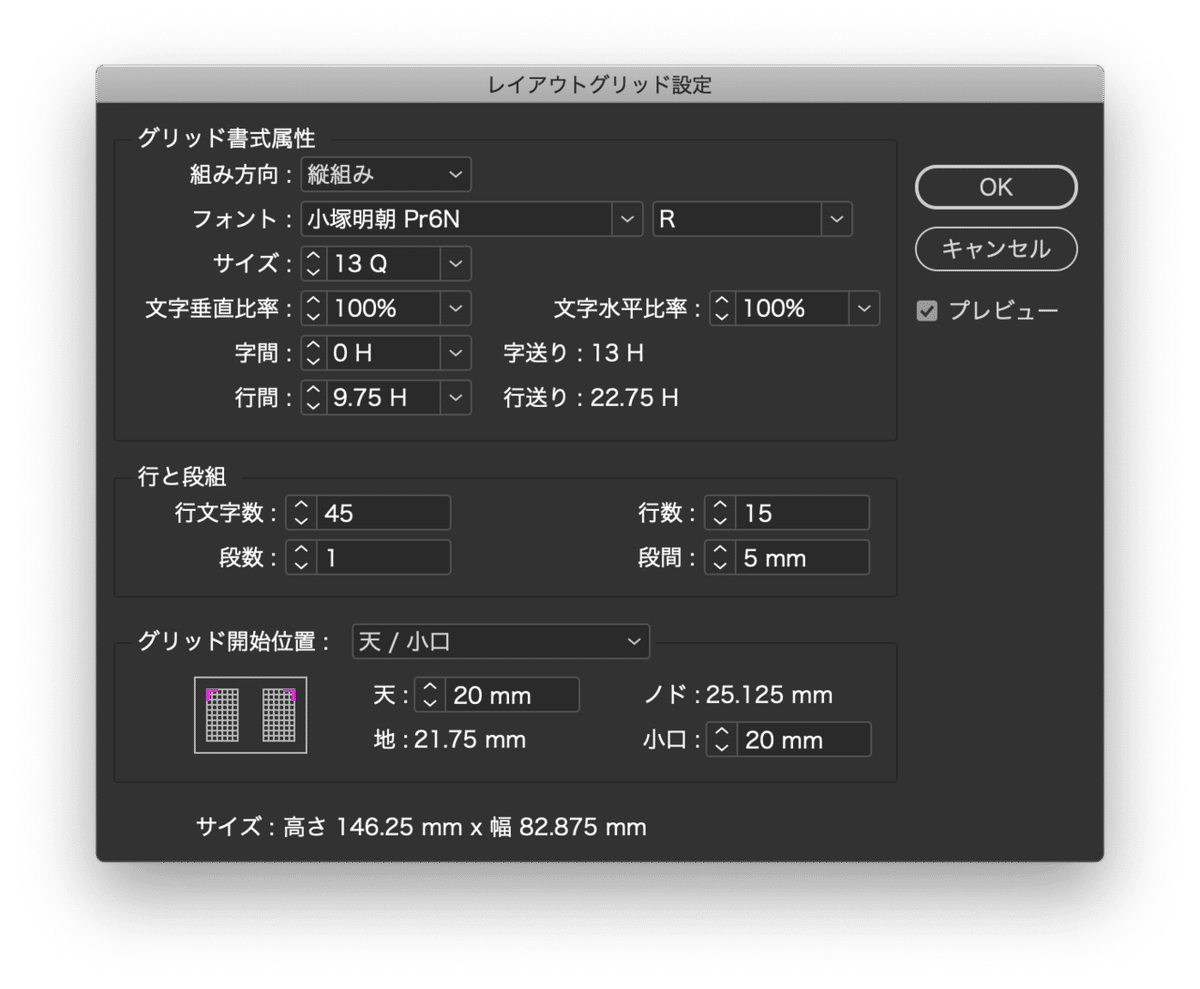The width and height of the screenshot is (1200, 989).
Task: Click the 天 margin stepper arrows
Action: 430,694
